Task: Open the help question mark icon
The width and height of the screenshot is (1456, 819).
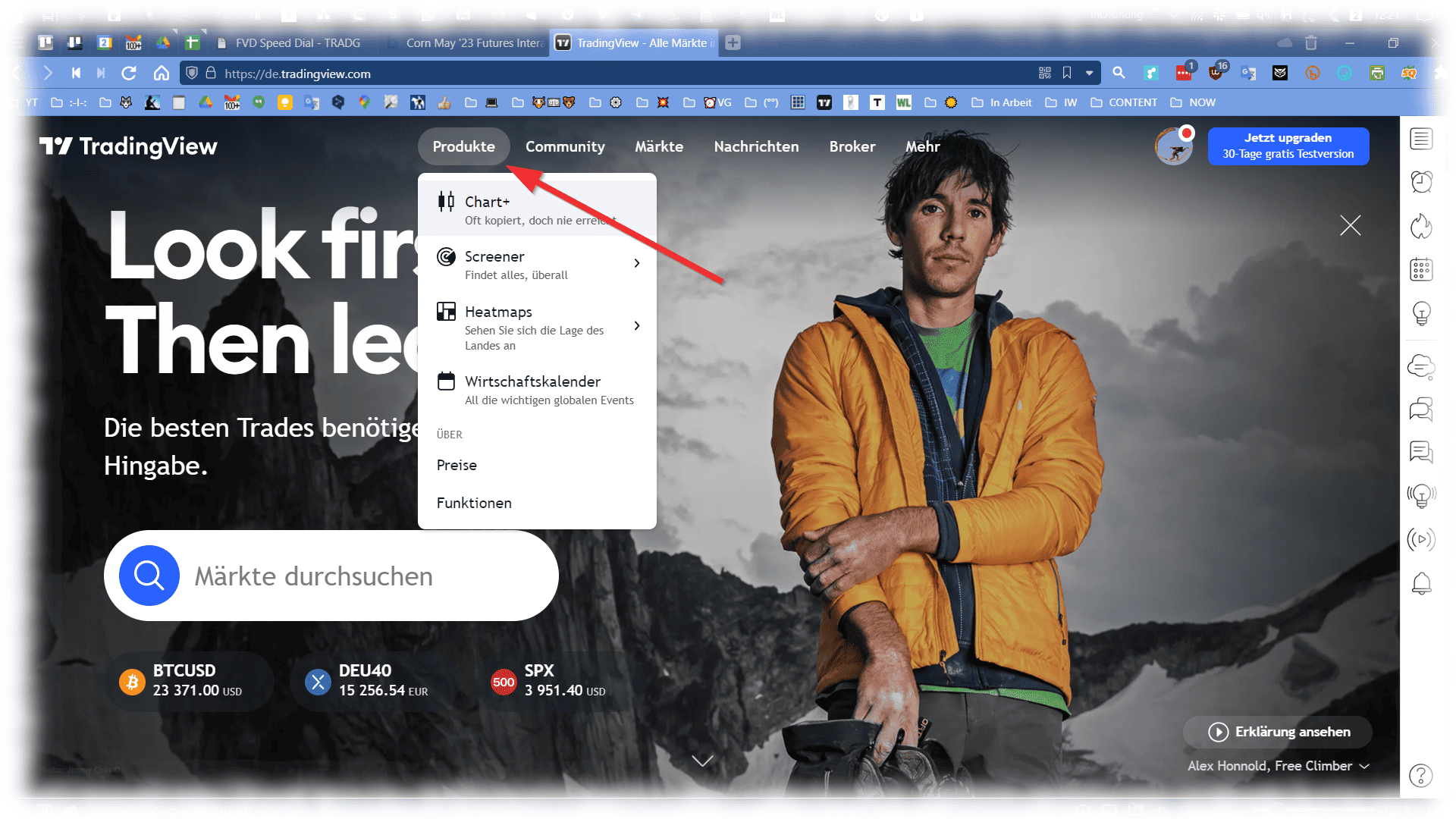Action: (x=1420, y=776)
